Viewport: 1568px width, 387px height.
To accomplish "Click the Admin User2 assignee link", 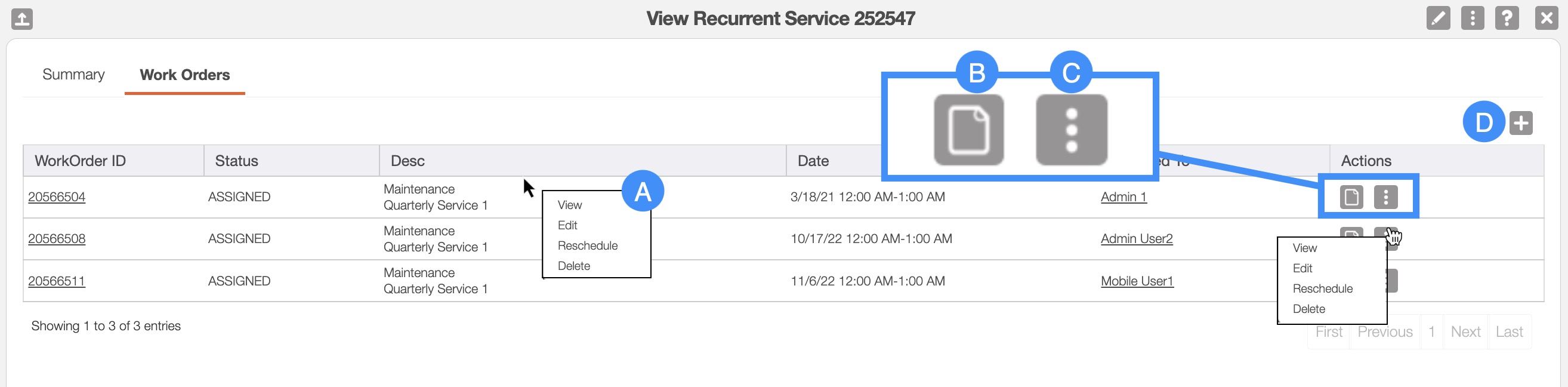I will [x=1136, y=239].
